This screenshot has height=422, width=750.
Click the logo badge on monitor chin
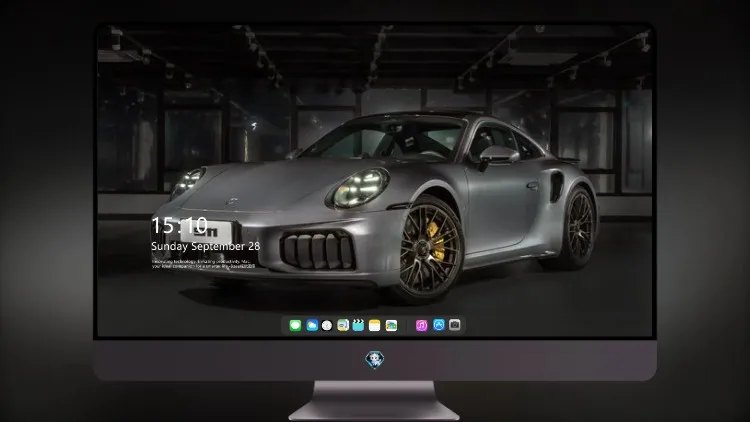click(x=375, y=360)
